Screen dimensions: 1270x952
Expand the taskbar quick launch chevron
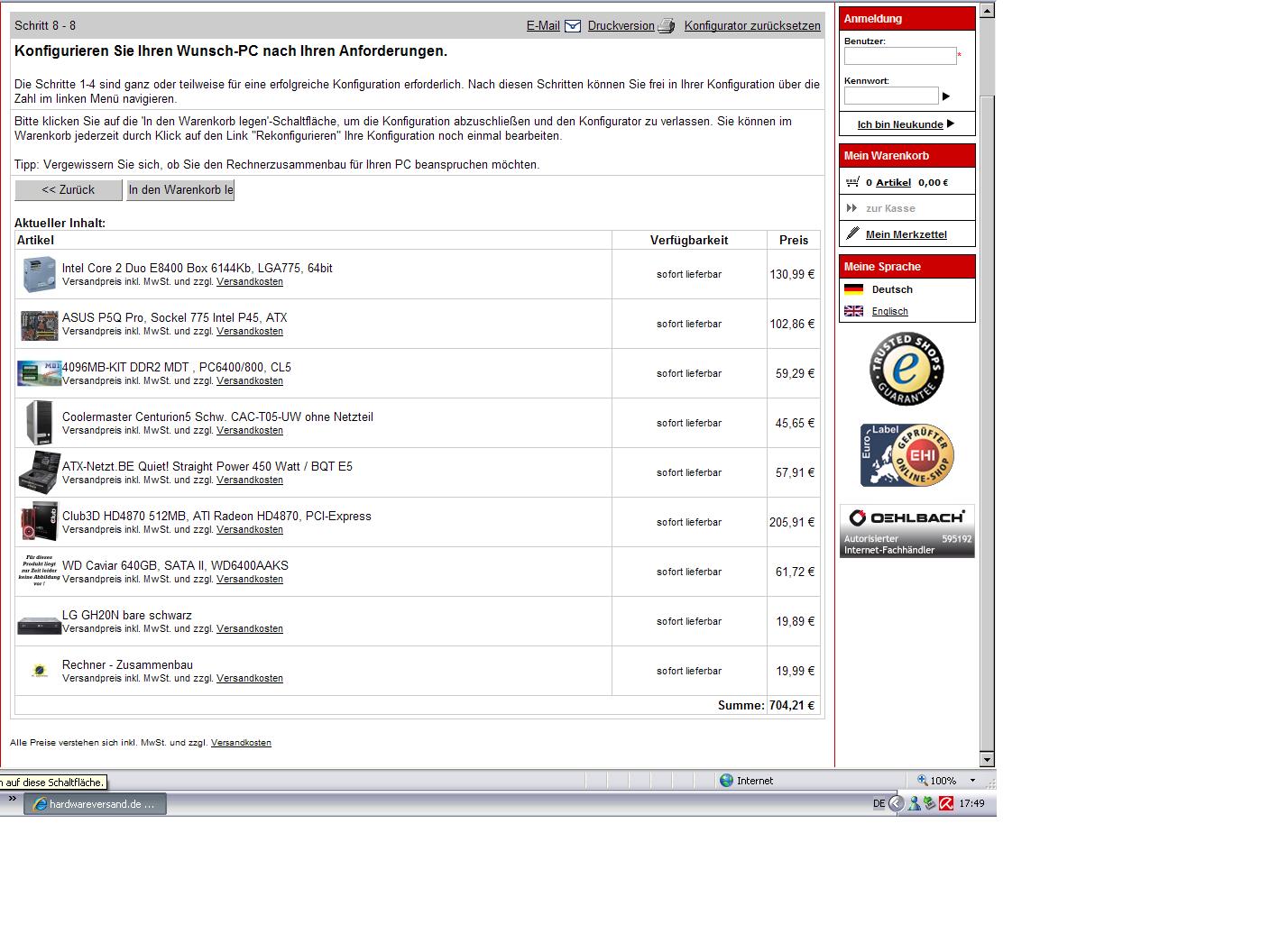point(12,799)
